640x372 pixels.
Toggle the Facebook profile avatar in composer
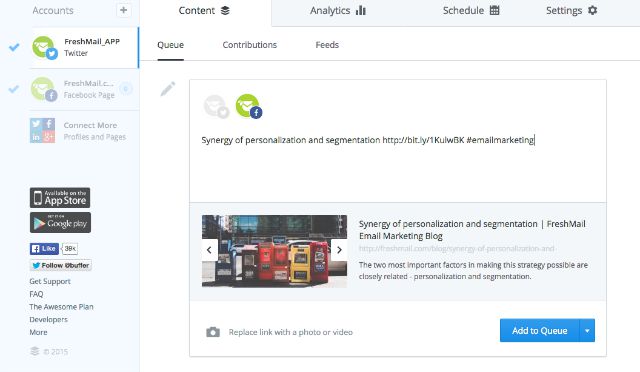pyautogui.click(x=249, y=106)
